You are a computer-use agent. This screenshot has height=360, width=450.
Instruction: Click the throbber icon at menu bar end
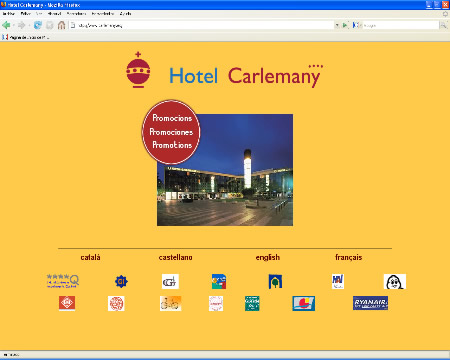pos(445,14)
